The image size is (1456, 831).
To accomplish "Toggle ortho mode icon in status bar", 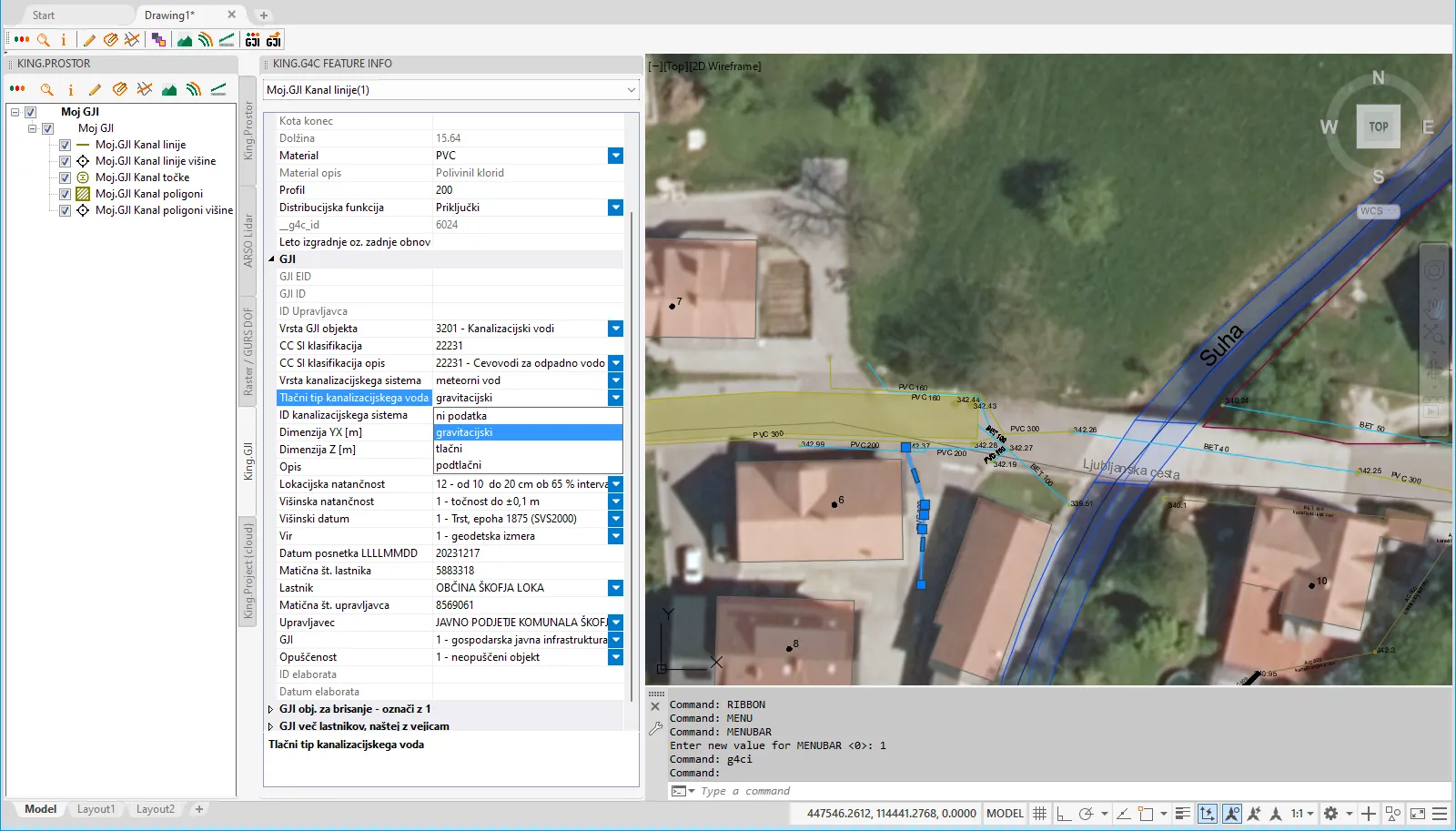I will coord(1062,814).
